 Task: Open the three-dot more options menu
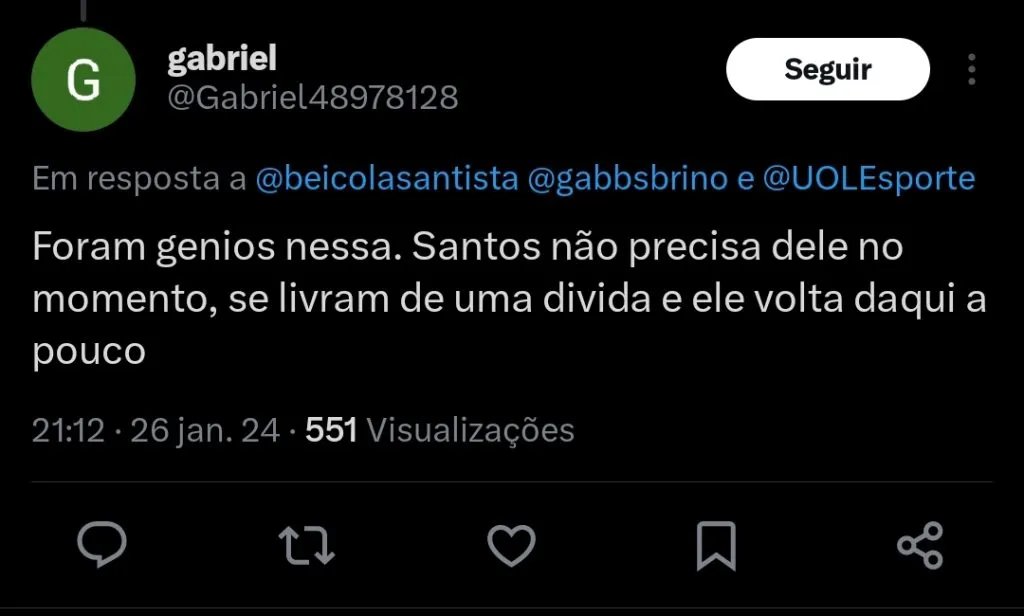(x=971, y=70)
